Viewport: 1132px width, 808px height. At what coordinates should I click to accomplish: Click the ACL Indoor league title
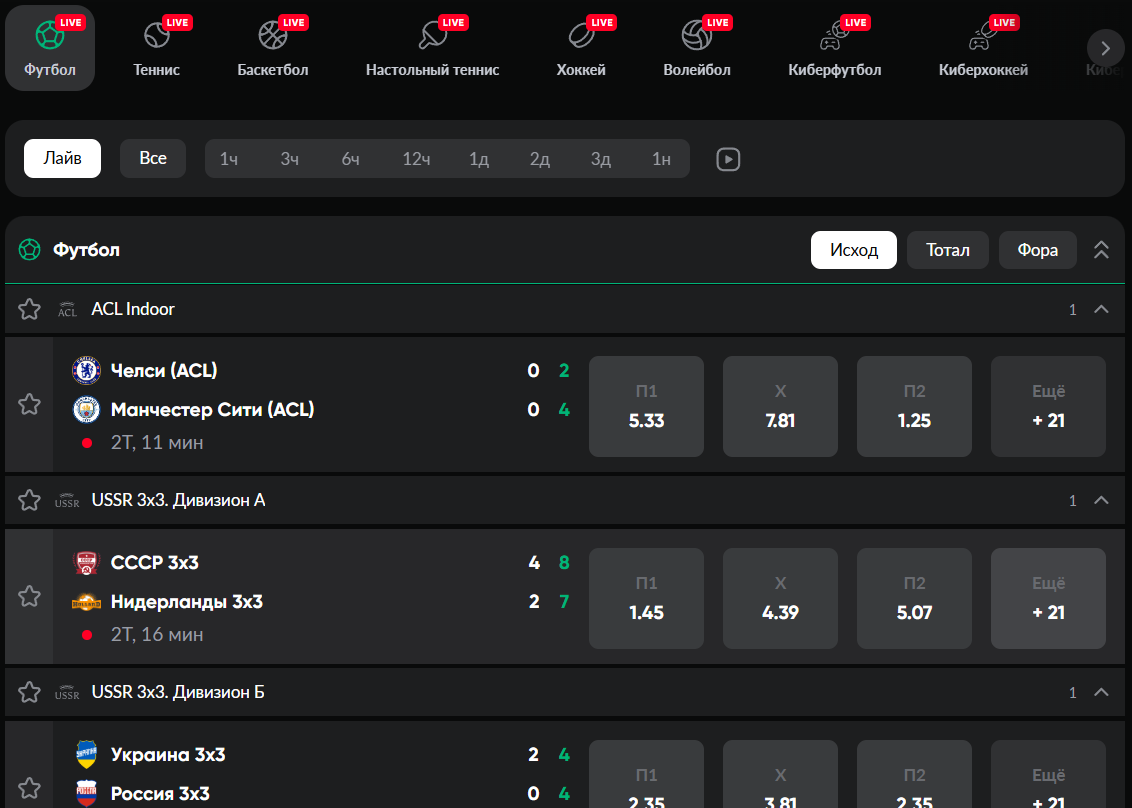pos(133,309)
